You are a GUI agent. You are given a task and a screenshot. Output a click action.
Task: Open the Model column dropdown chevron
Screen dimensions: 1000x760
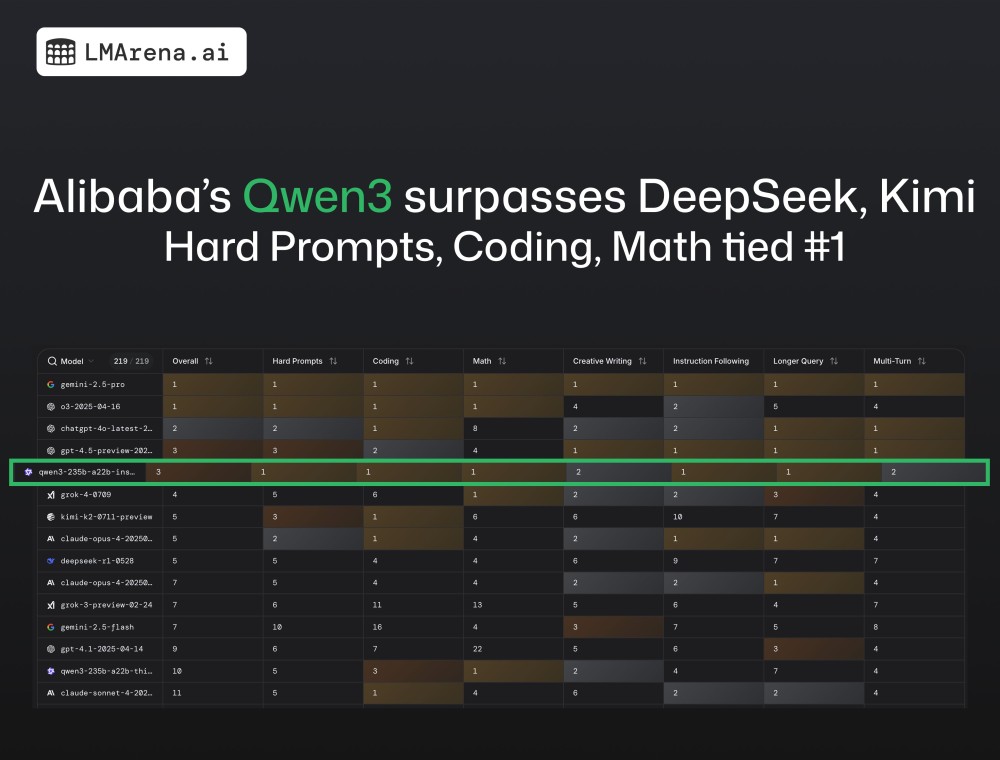pos(92,361)
